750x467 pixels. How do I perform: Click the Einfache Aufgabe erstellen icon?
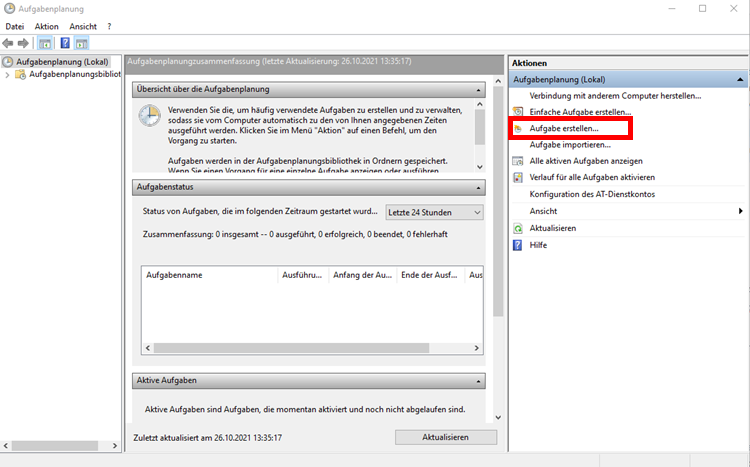pos(518,111)
